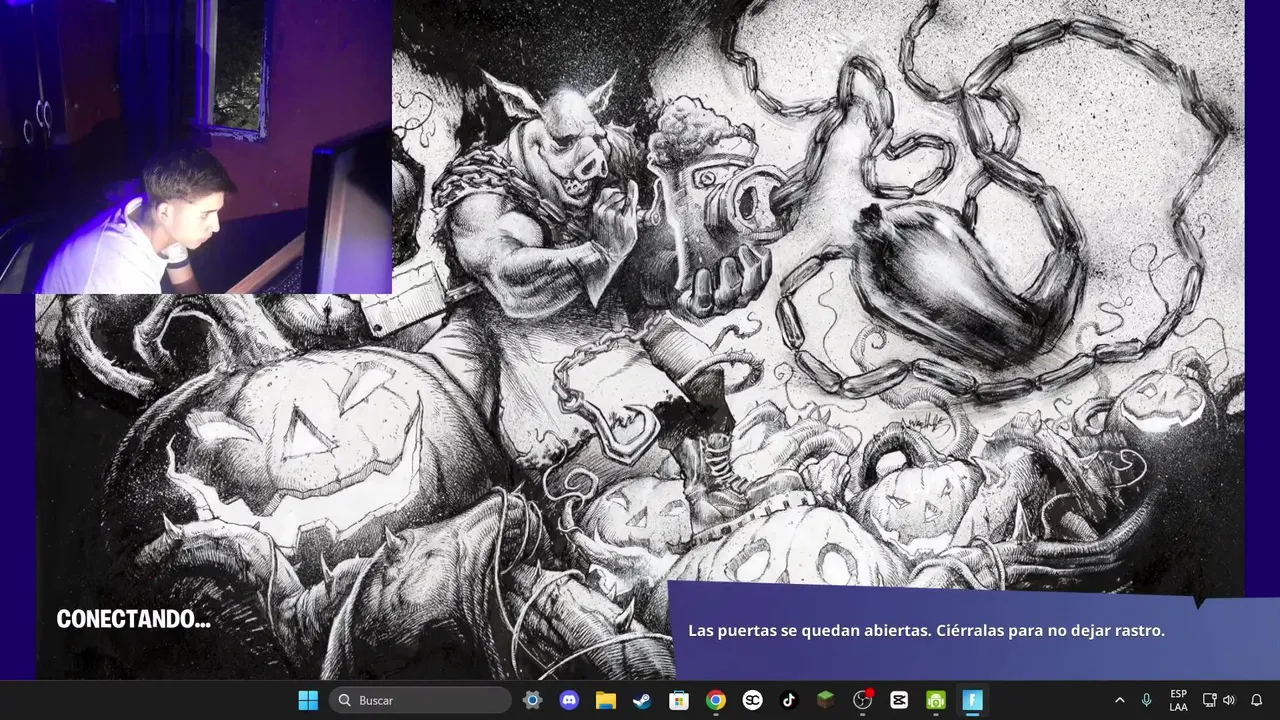This screenshot has height=720, width=1280.
Task: Open volume speaker tray icon
Action: 1228,700
